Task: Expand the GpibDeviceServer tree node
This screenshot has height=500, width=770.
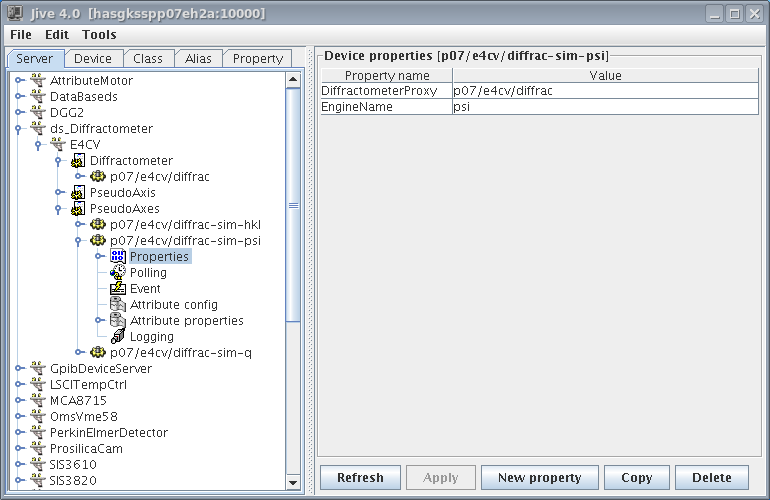Action: click(x=19, y=368)
